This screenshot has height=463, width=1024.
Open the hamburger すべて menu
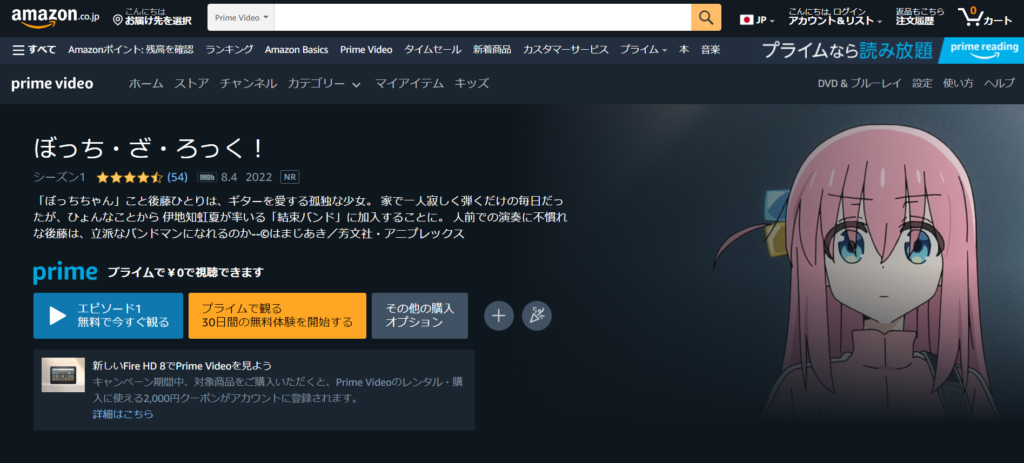[34, 49]
